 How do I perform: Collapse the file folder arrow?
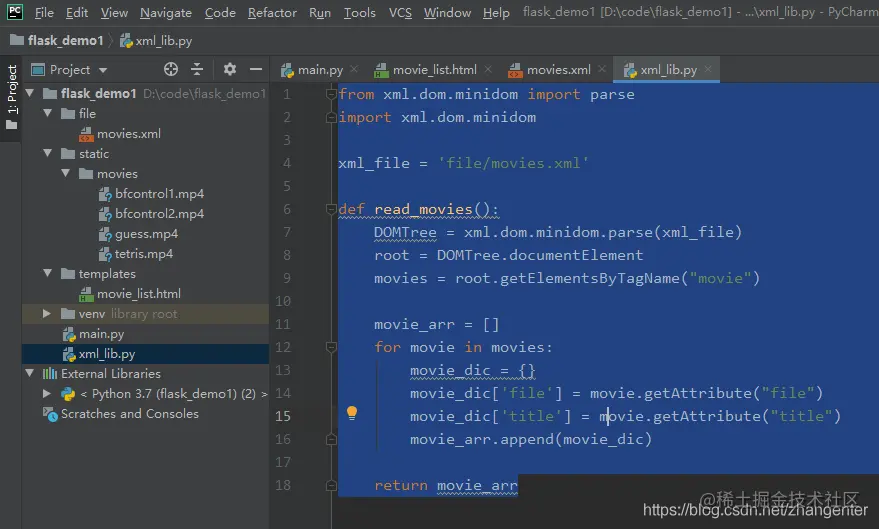pyautogui.click(x=48, y=113)
